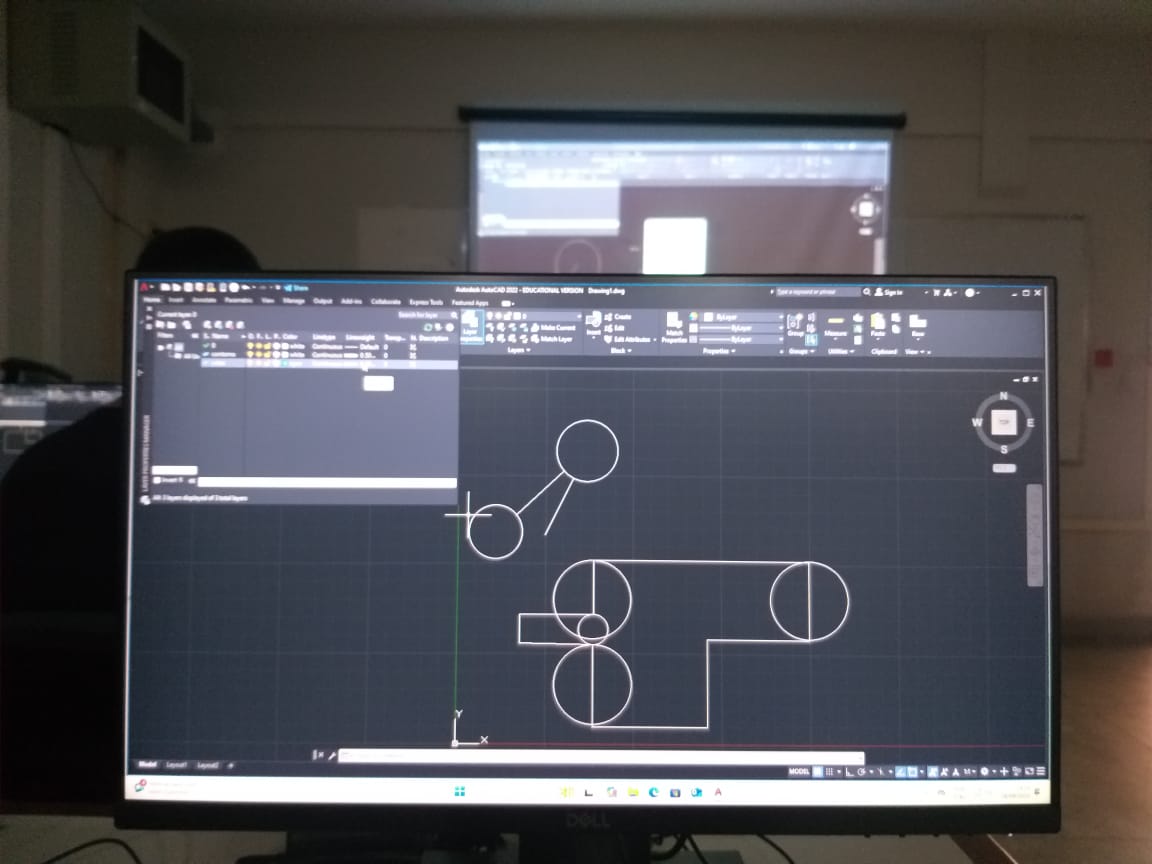Toggle freeze sun icon for contorno layer
The image size is (1152, 864).
pos(259,355)
